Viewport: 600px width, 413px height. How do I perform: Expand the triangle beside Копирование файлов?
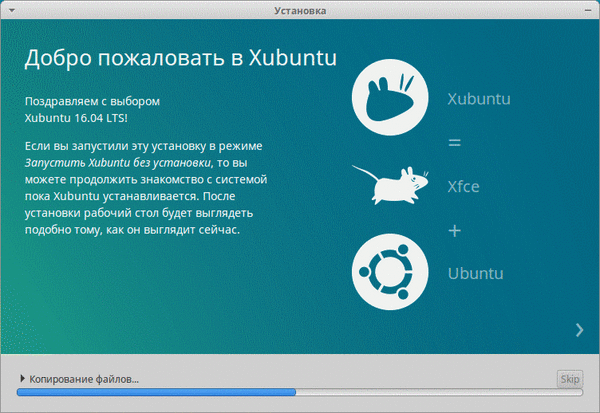pos(22,379)
